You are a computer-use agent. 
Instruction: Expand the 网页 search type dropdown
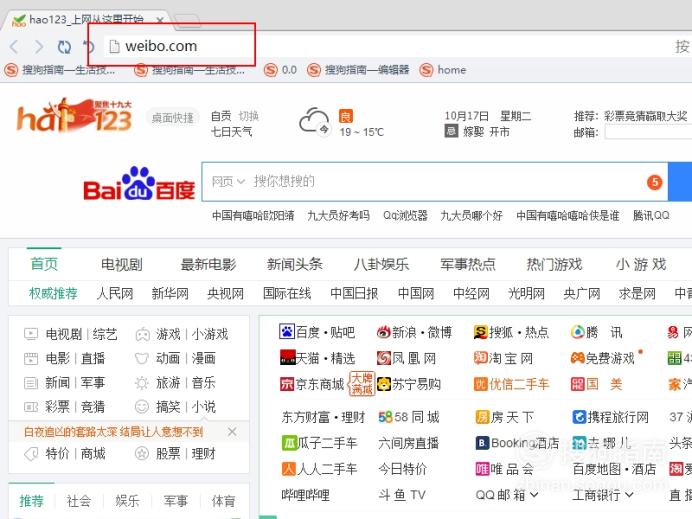(228, 181)
